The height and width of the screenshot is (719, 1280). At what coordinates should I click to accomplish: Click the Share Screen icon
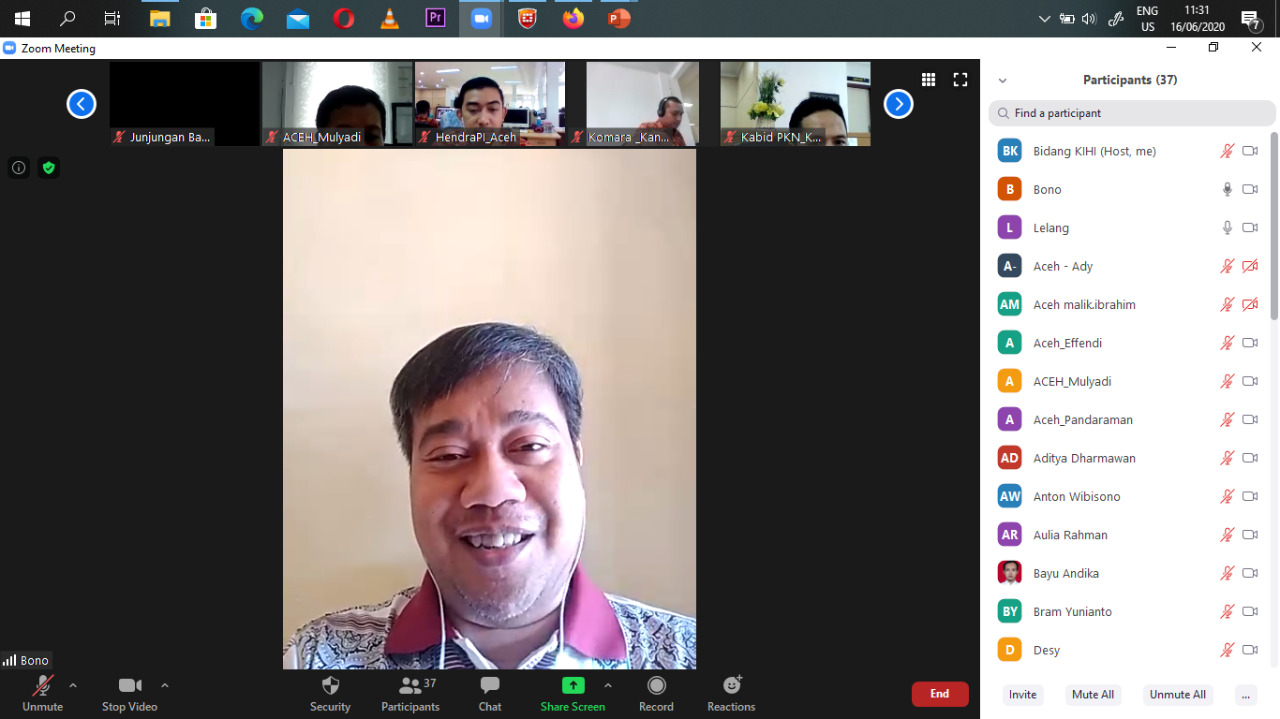pyautogui.click(x=573, y=686)
